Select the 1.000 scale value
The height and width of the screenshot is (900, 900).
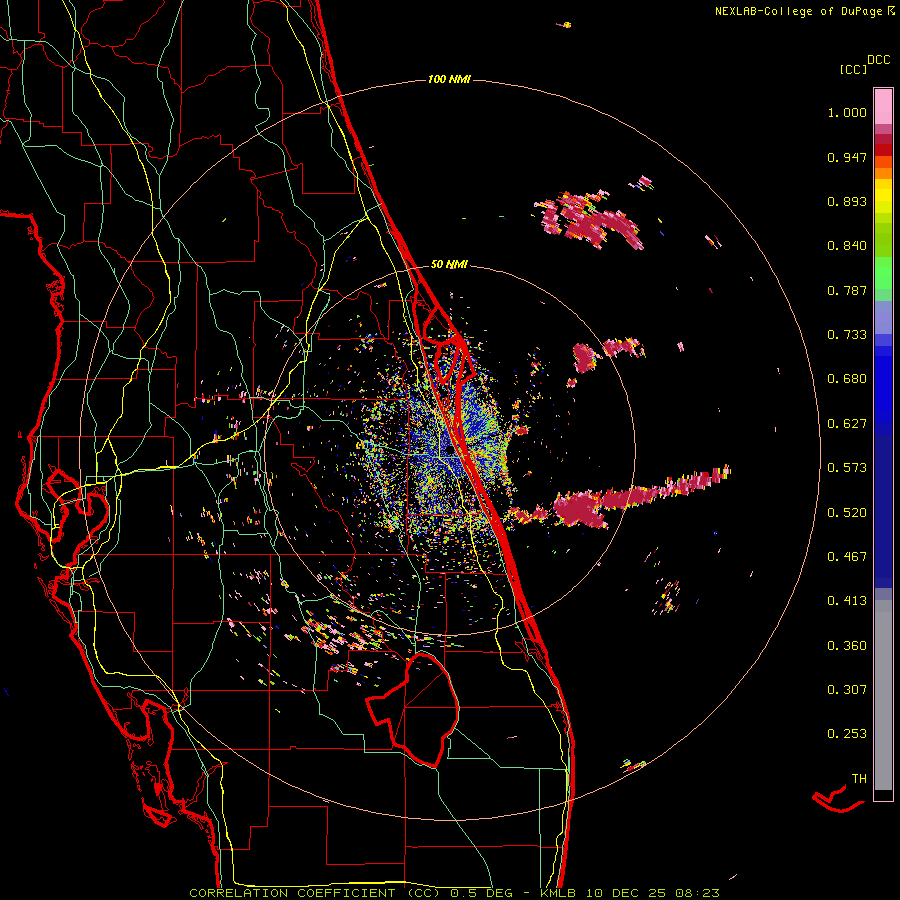(x=847, y=112)
